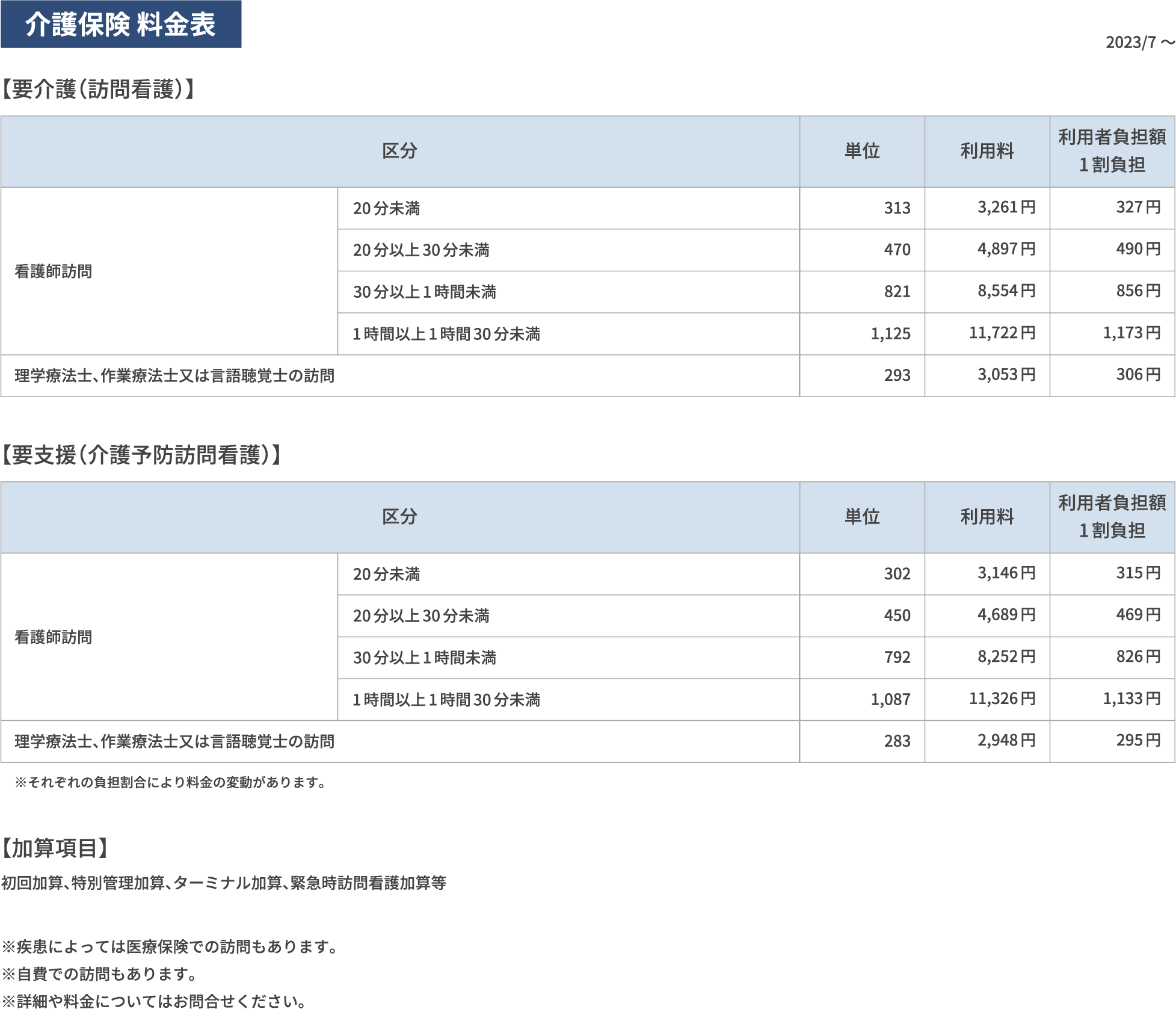This screenshot has width=1176, height=1009.
Task: Click the ※自費での訪問もあります note
Action: pos(99,974)
